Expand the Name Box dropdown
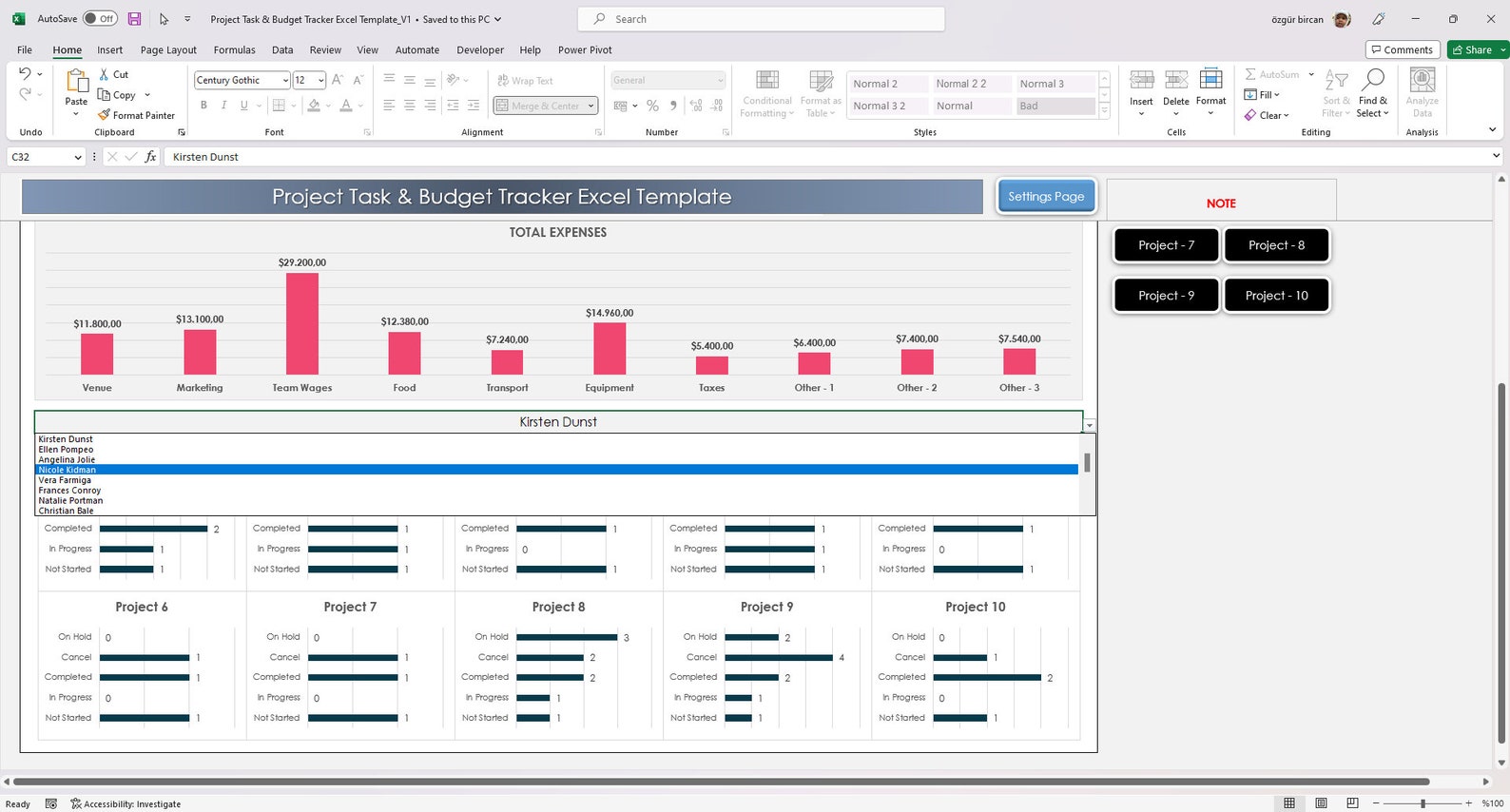The width and height of the screenshot is (1510, 812). point(78,157)
